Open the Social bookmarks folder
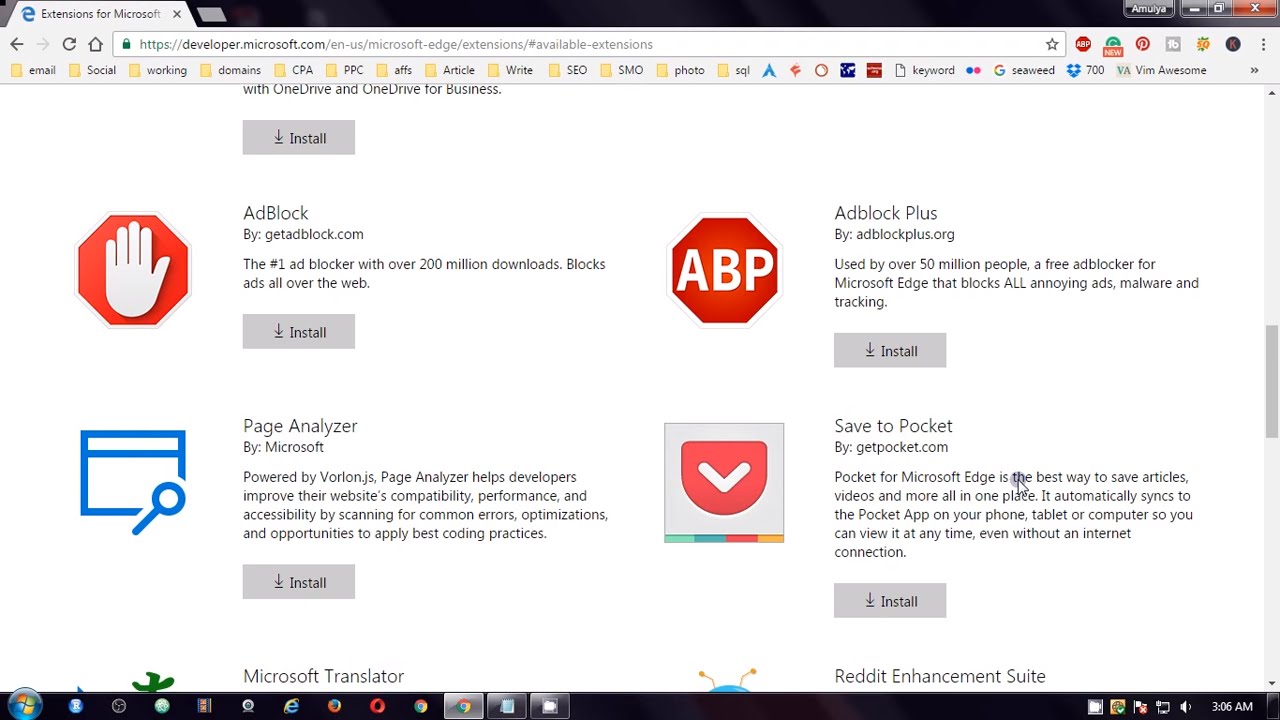The width and height of the screenshot is (1280, 720). pos(92,70)
